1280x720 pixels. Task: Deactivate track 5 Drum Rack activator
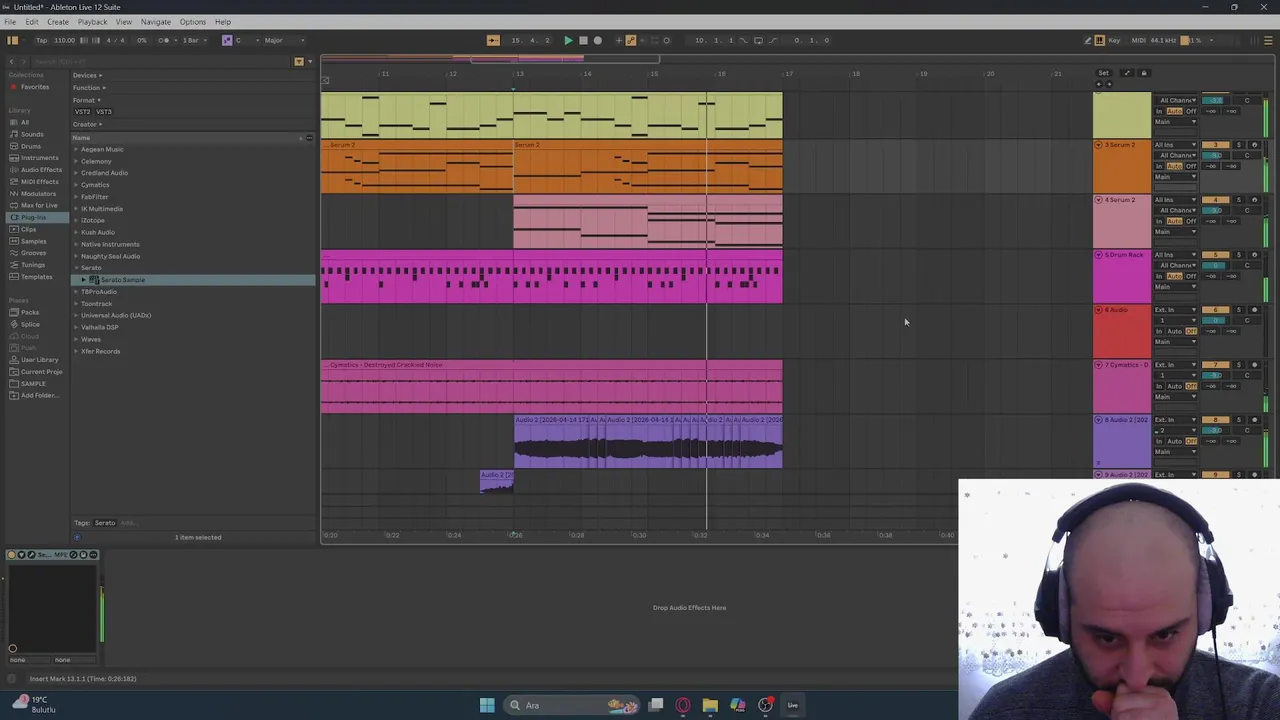[1215, 255]
